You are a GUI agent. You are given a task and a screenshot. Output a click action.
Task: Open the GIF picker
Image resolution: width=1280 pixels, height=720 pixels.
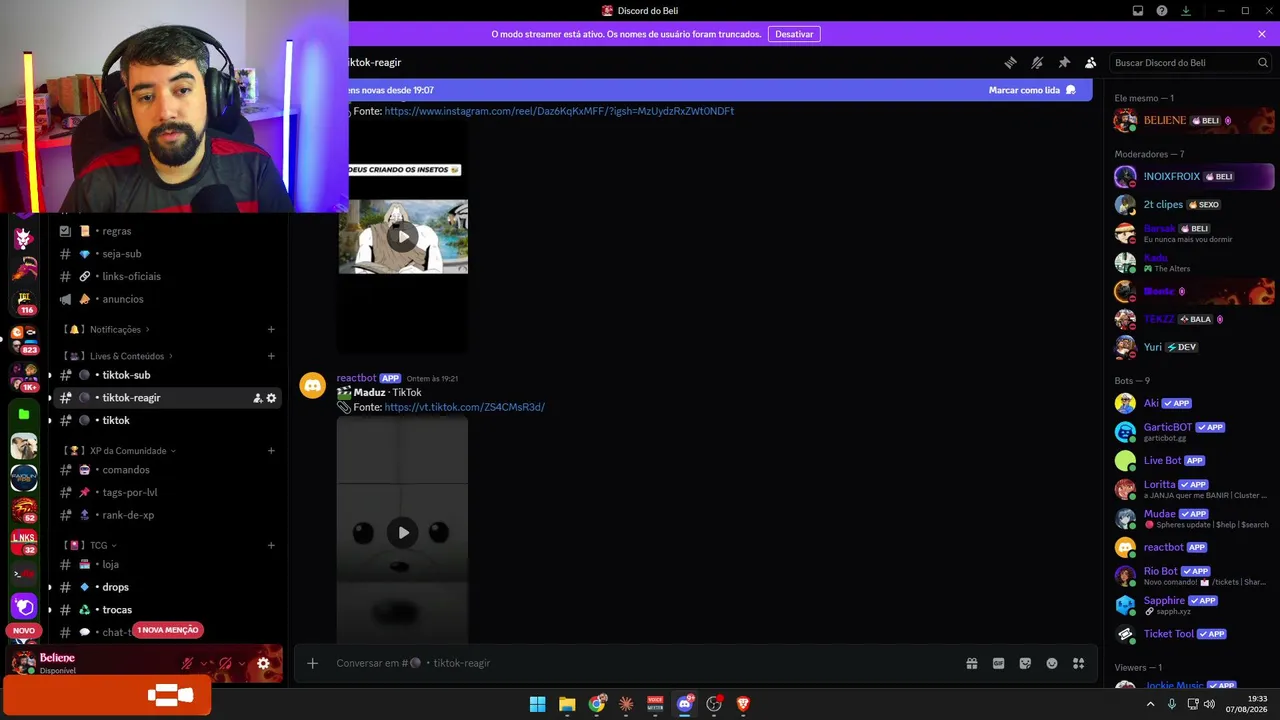998,663
